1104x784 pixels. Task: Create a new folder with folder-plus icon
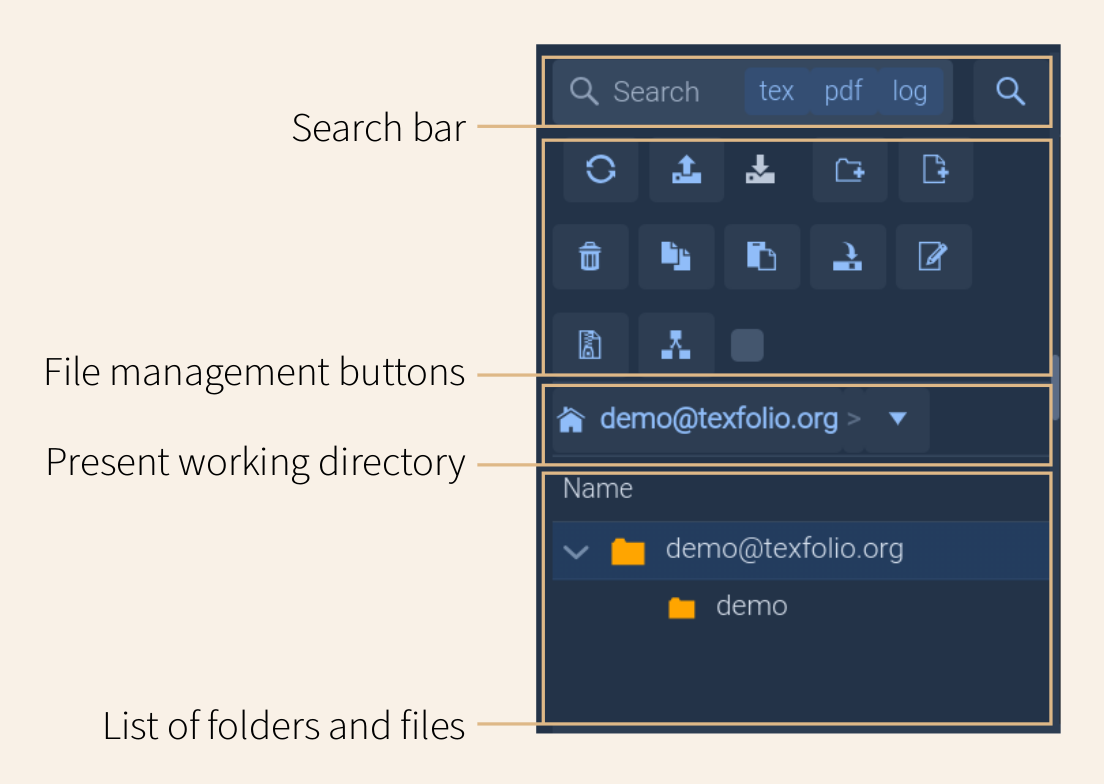[850, 170]
